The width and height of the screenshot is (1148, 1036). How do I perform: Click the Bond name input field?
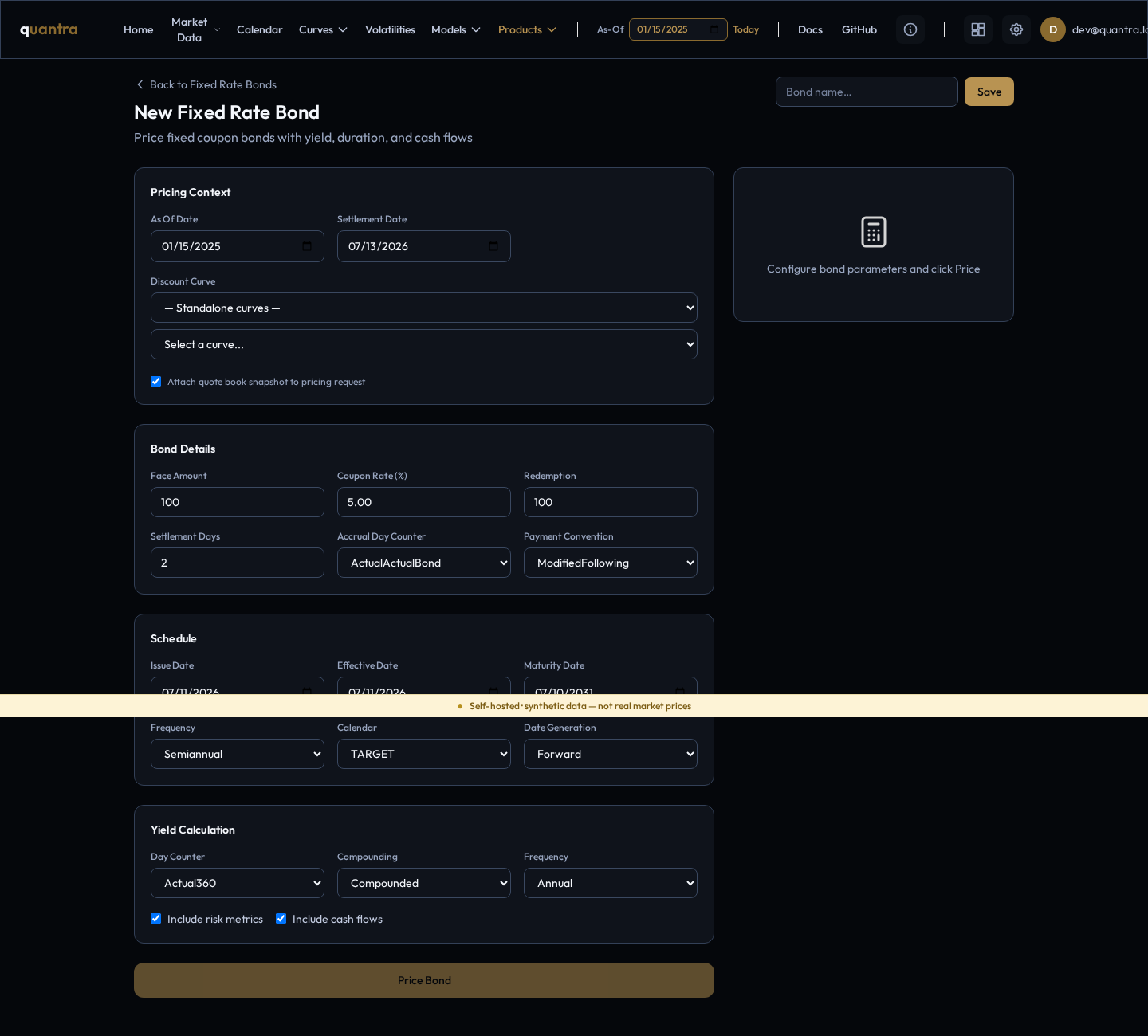pos(867,92)
